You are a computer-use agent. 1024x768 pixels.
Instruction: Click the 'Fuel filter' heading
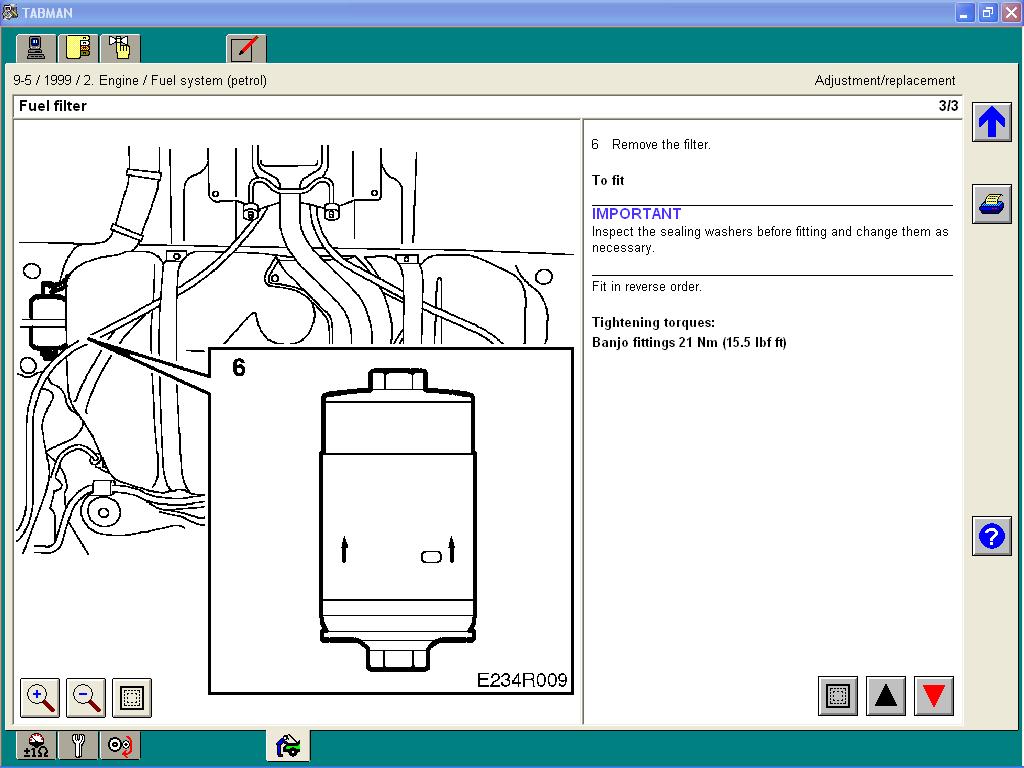click(53, 106)
